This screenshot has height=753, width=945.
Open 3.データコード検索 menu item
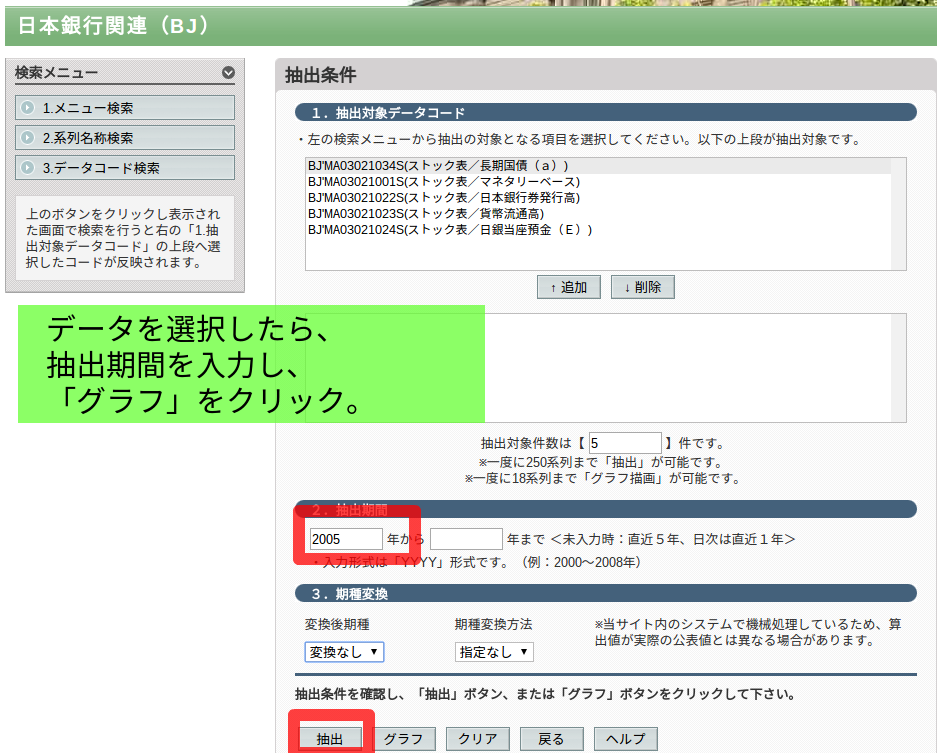125,168
